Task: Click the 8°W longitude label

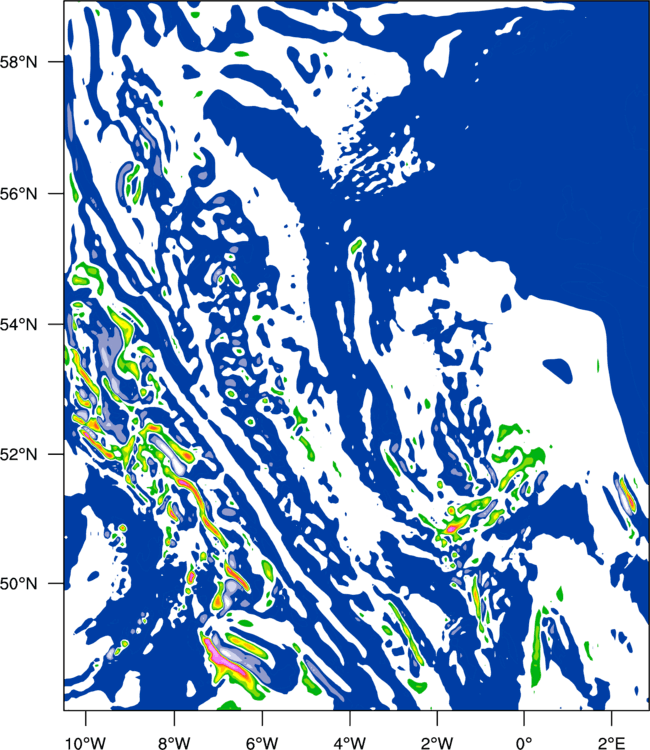Action: tap(174, 743)
